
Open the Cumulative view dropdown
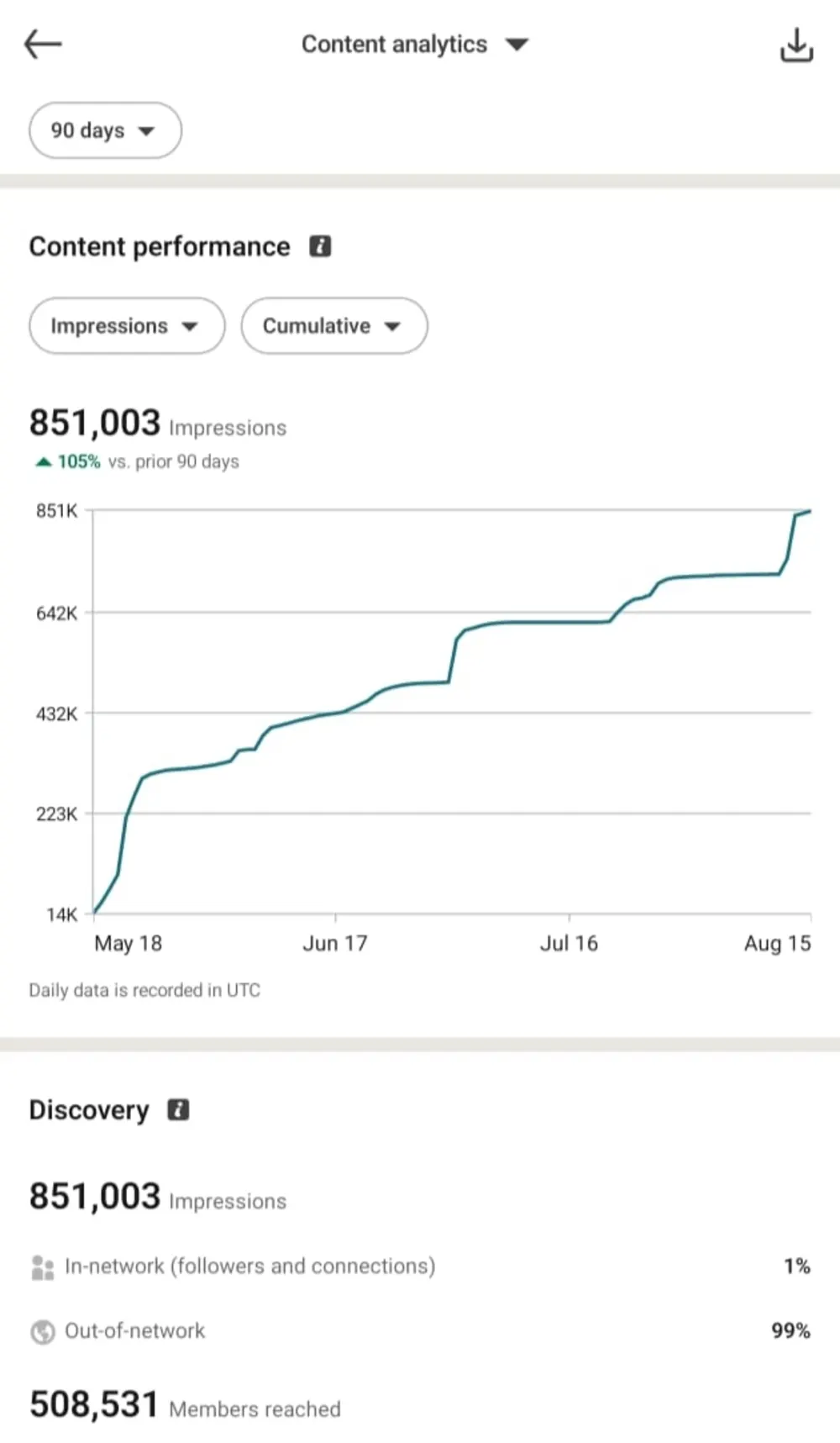pyautogui.click(x=334, y=325)
